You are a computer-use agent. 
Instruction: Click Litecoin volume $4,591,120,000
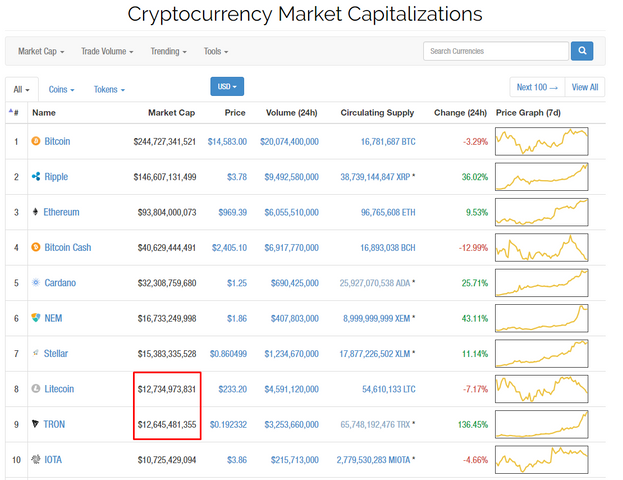point(292,389)
